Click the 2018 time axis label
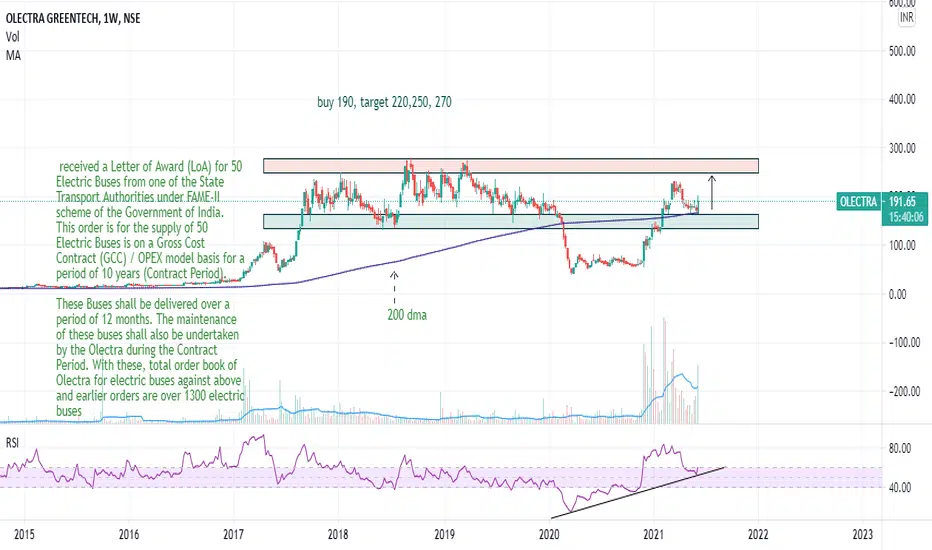 pyautogui.click(x=338, y=534)
